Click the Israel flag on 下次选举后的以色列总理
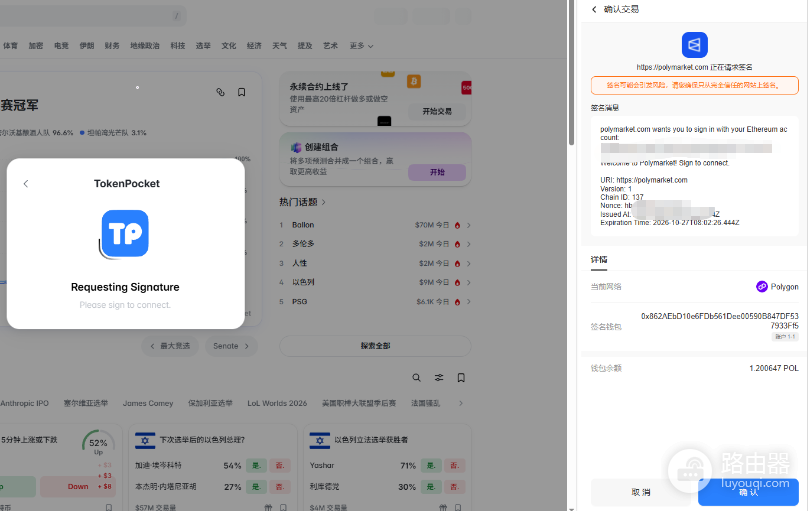Screen dimensions: 808x511 tap(145, 440)
